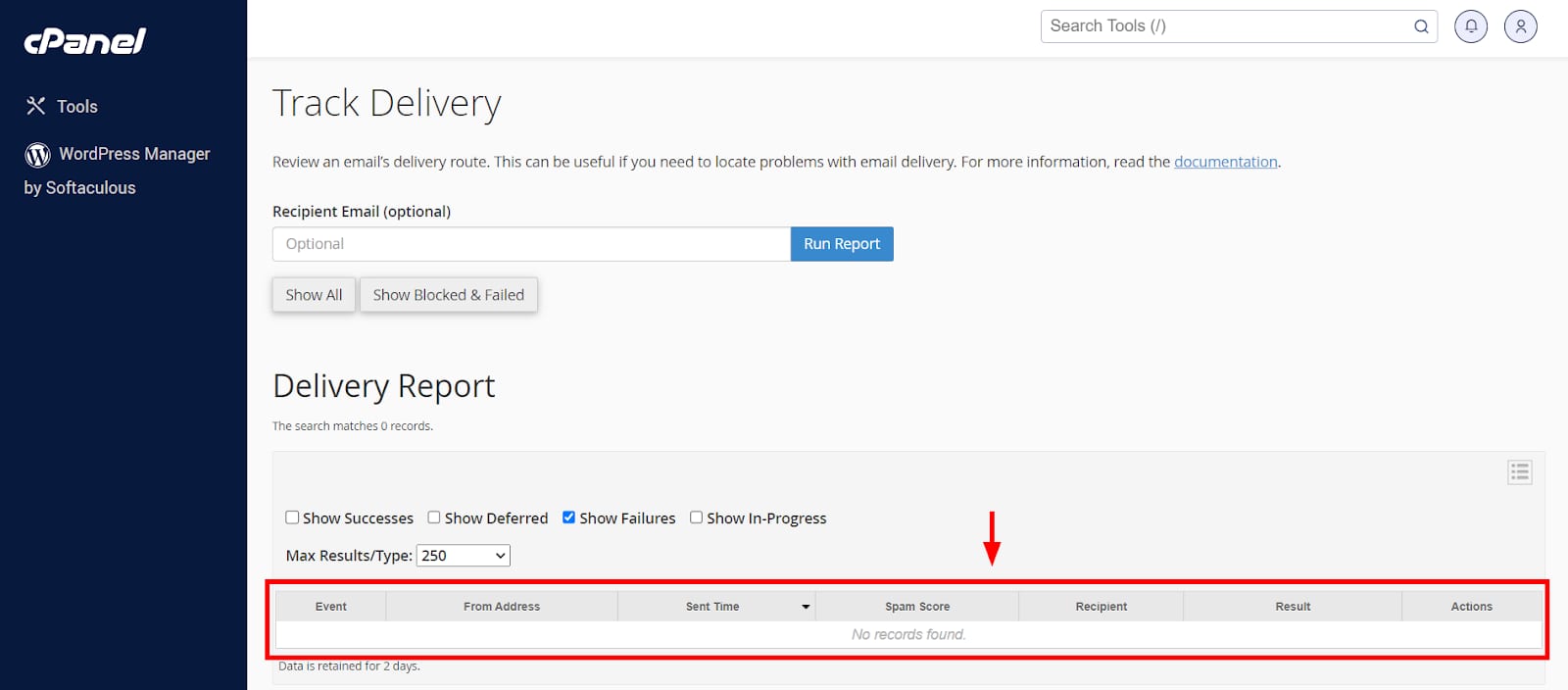Screen dimensions: 1568x690
Task: Open WordPress Manager by Softaculous
Action: (133, 155)
